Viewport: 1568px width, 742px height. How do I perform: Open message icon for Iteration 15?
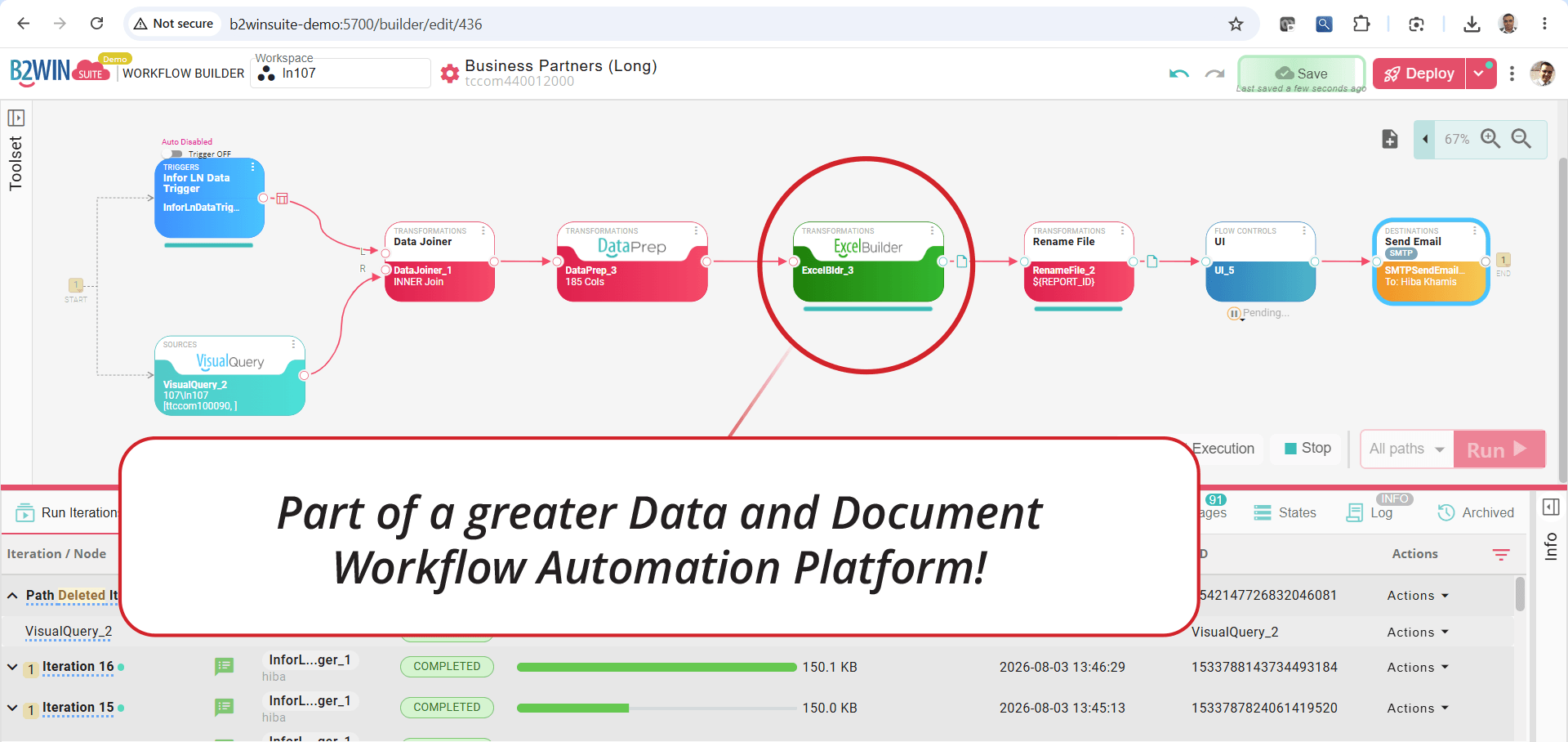click(224, 708)
